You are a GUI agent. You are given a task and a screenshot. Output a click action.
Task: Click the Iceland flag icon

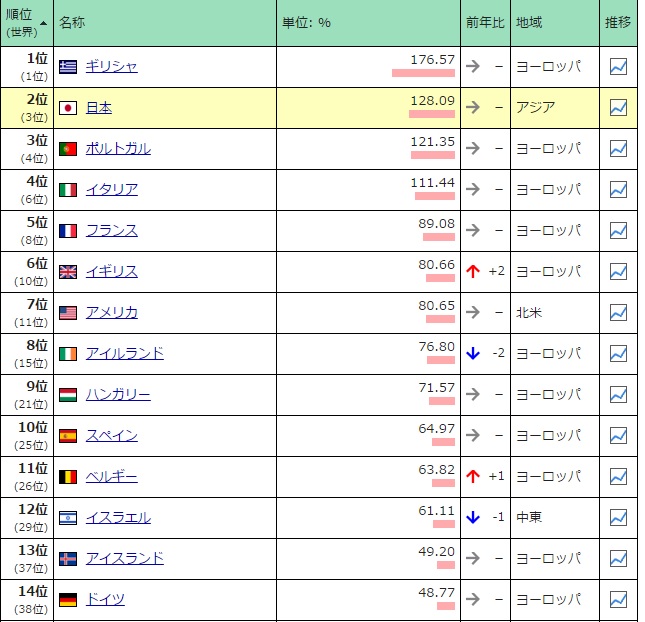point(68,559)
